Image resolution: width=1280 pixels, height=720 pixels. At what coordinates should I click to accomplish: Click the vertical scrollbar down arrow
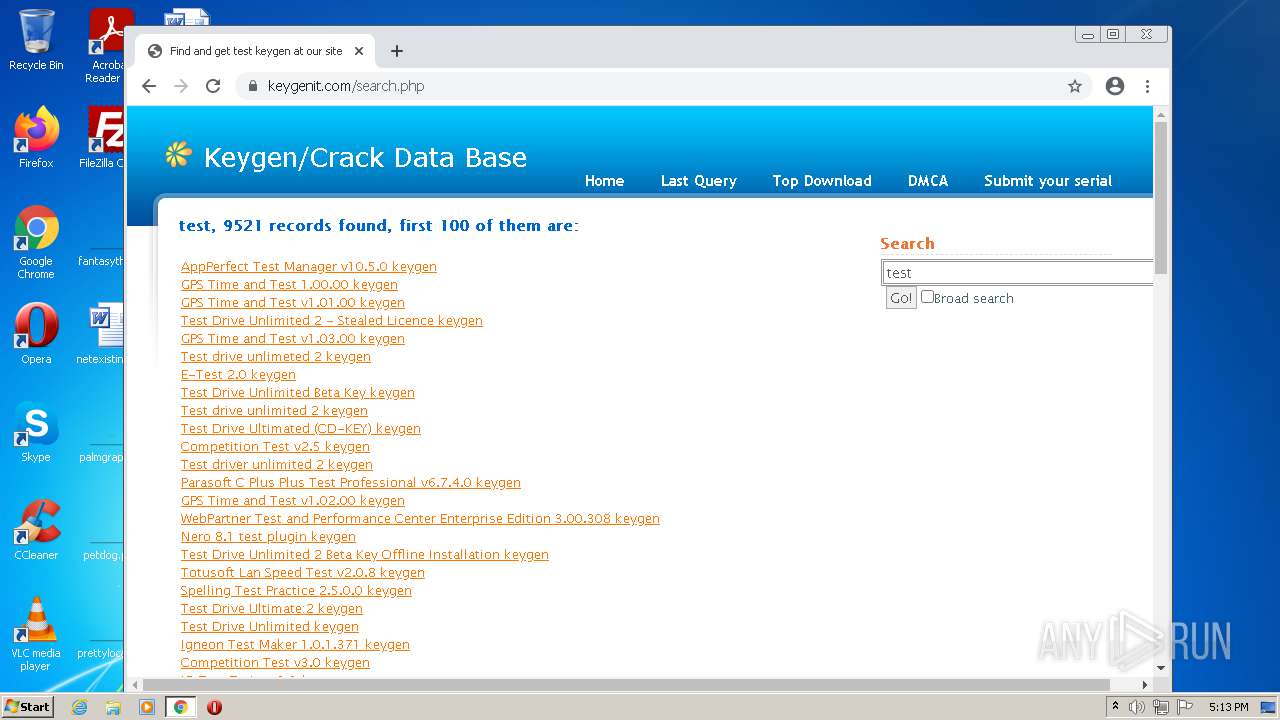1161,668
